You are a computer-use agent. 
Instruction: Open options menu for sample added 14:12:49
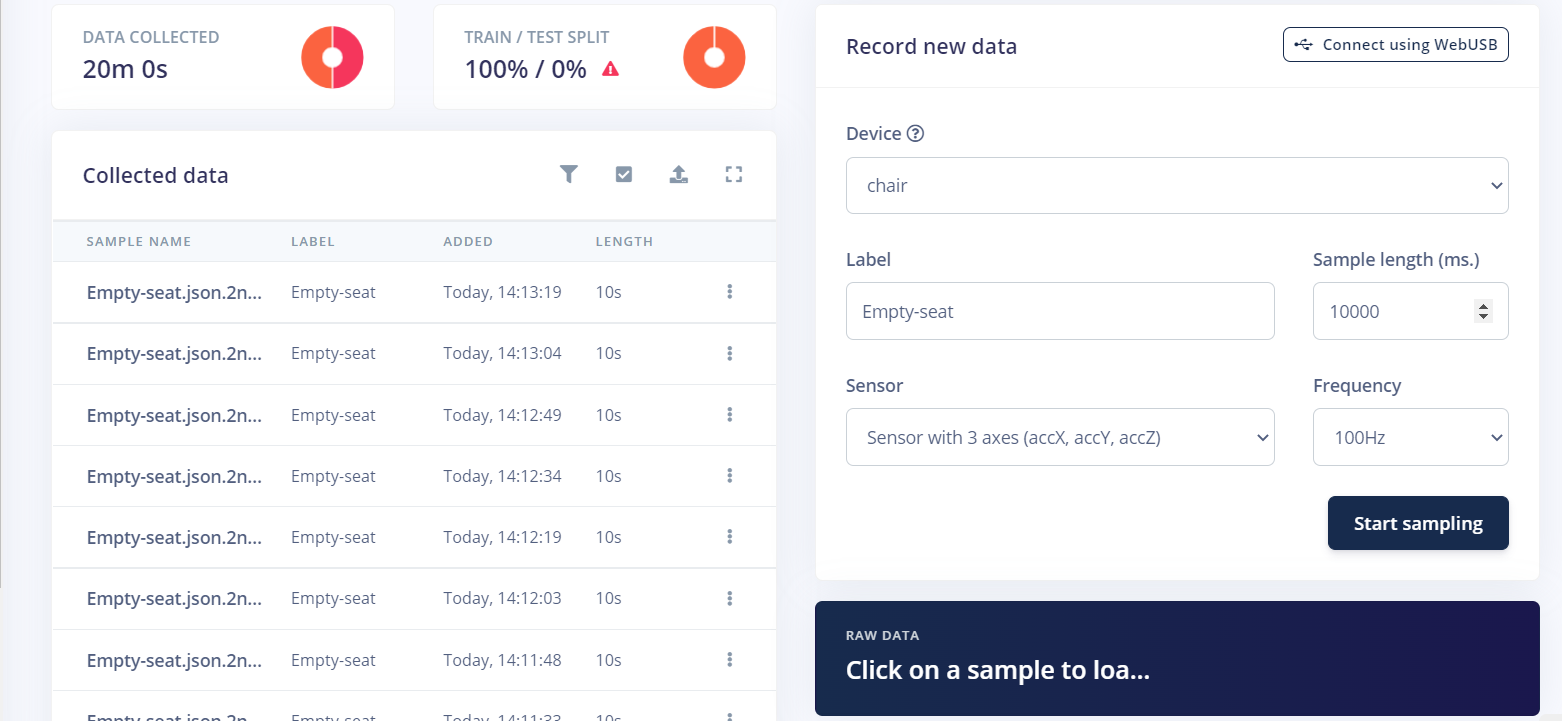pyautogui.click(x=730, y=415)
